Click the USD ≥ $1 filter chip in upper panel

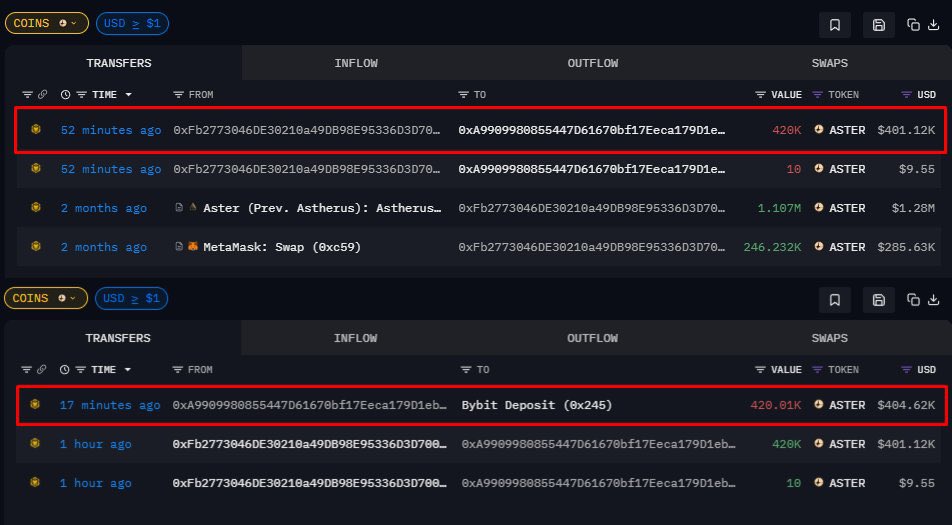tap(132, 23)
